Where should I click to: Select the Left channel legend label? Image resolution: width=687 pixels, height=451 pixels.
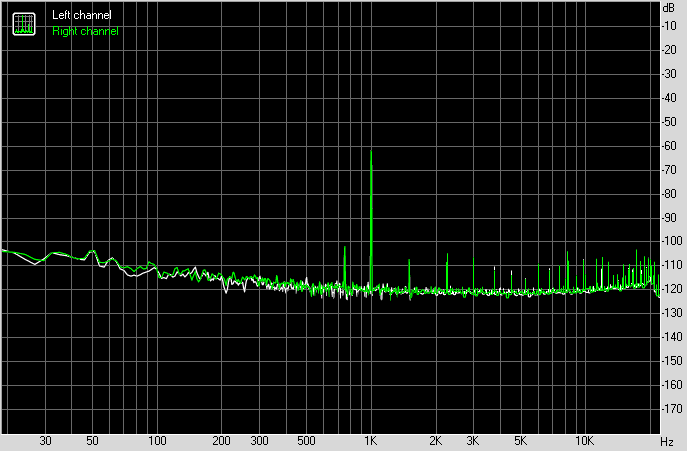(x=81, y=15)
